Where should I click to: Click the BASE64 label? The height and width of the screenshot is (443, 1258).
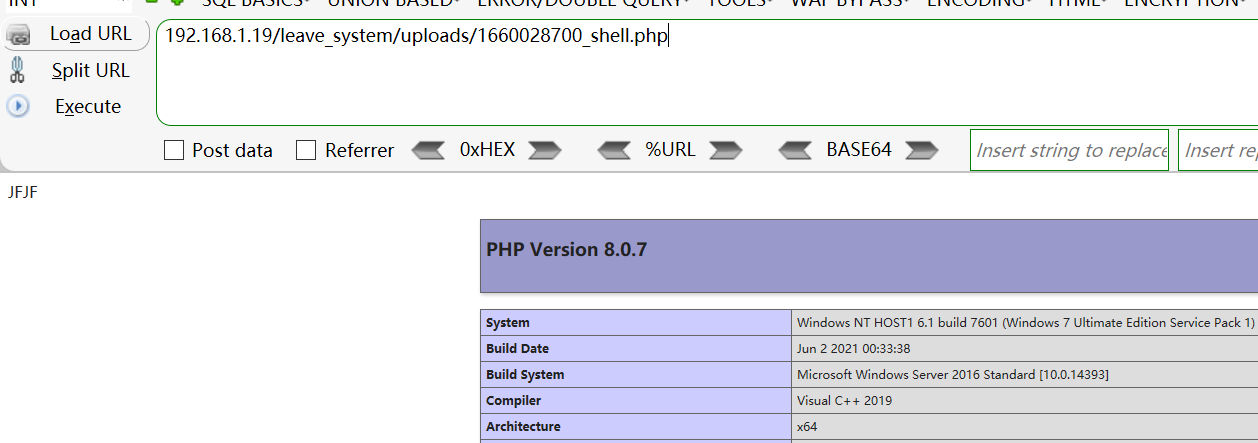(x=858, y=150)
